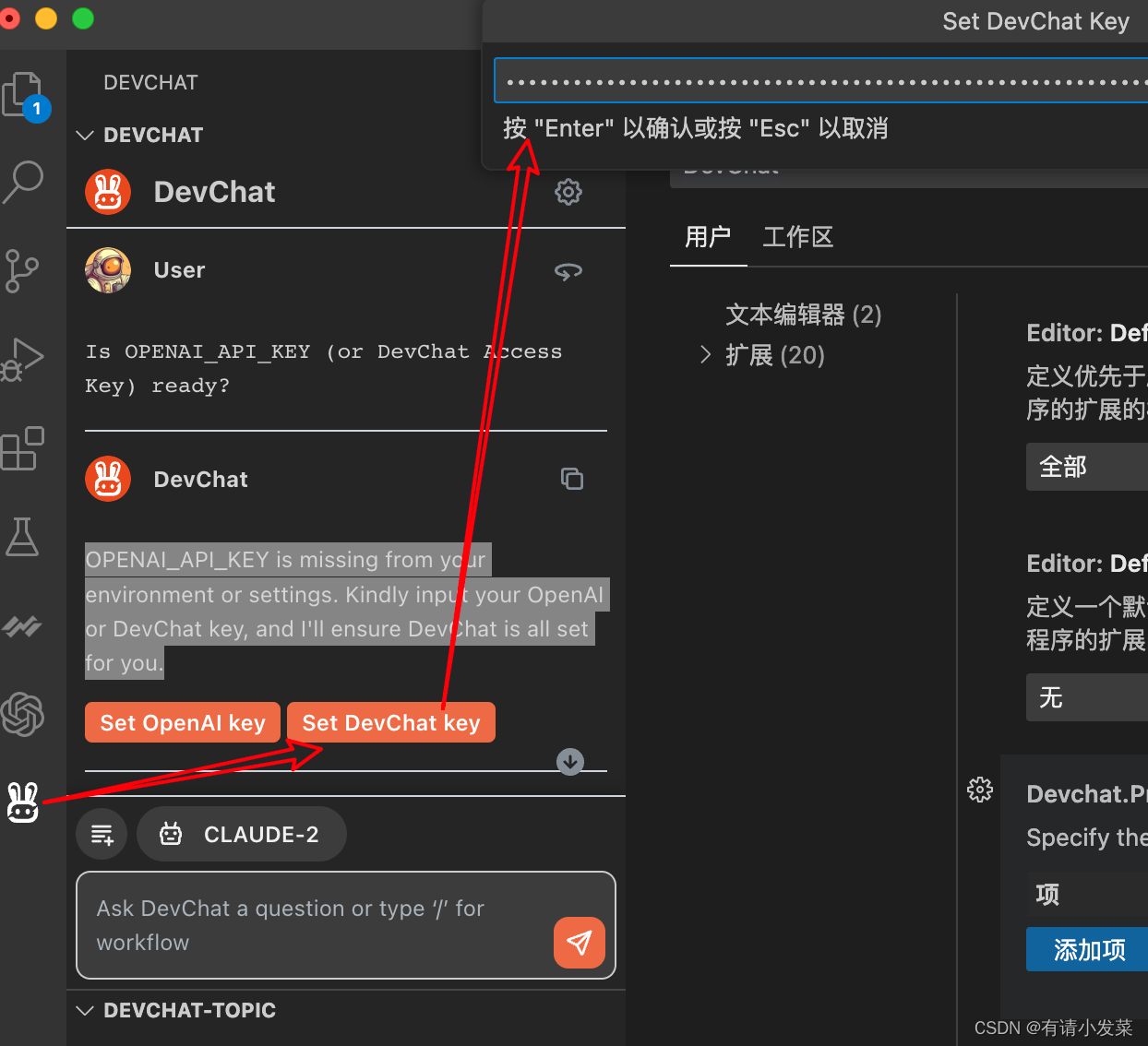
Task: Switch to the 工作区 tab
Action: pos(797,236)
